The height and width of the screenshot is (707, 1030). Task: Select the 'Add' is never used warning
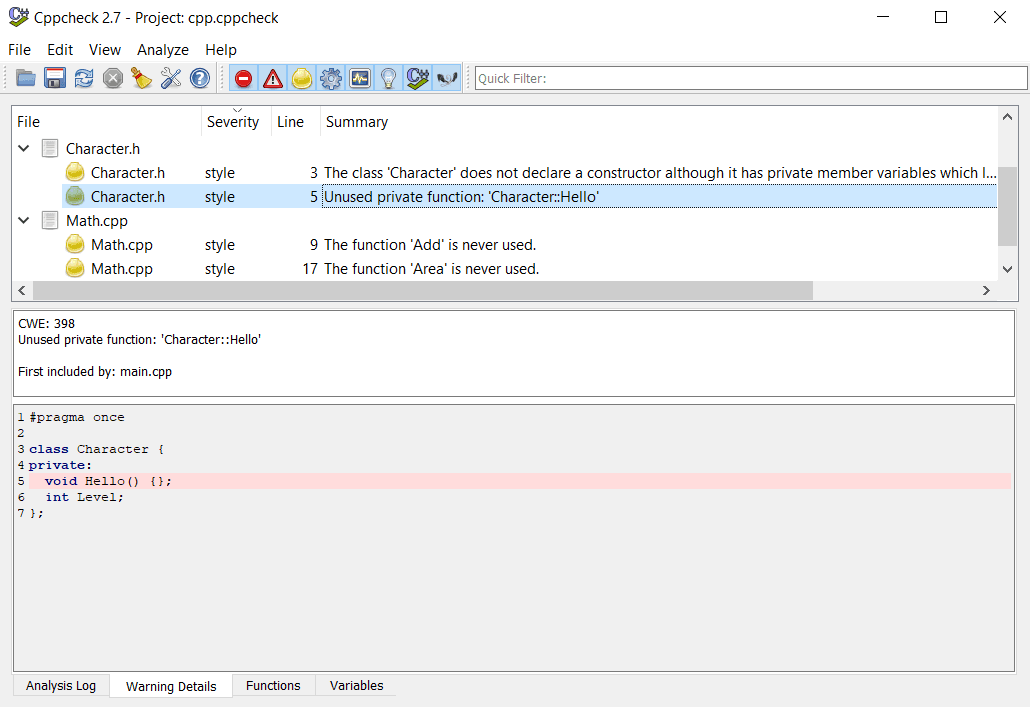click(x=430, y=245)
